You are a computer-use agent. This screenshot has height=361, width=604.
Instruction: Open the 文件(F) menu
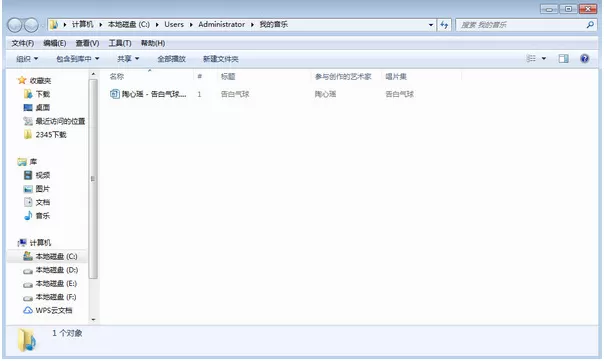click(22, 43)
